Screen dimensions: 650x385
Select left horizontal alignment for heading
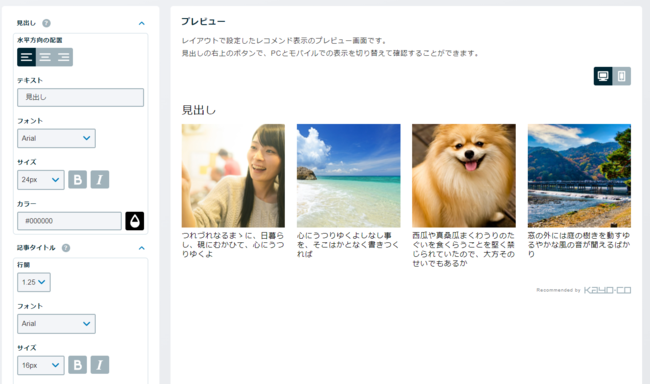tap(26, 57)
